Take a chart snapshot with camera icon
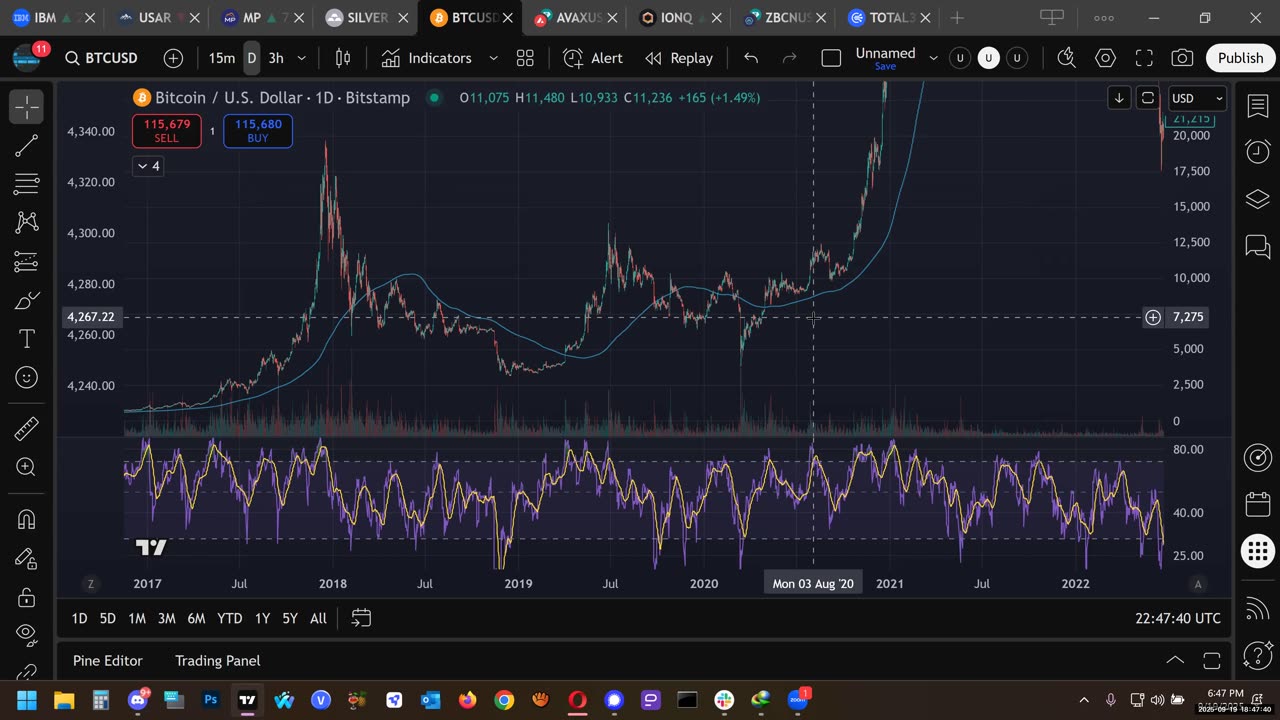This screenshot has width=1280, height=720. click(1182, 58)
